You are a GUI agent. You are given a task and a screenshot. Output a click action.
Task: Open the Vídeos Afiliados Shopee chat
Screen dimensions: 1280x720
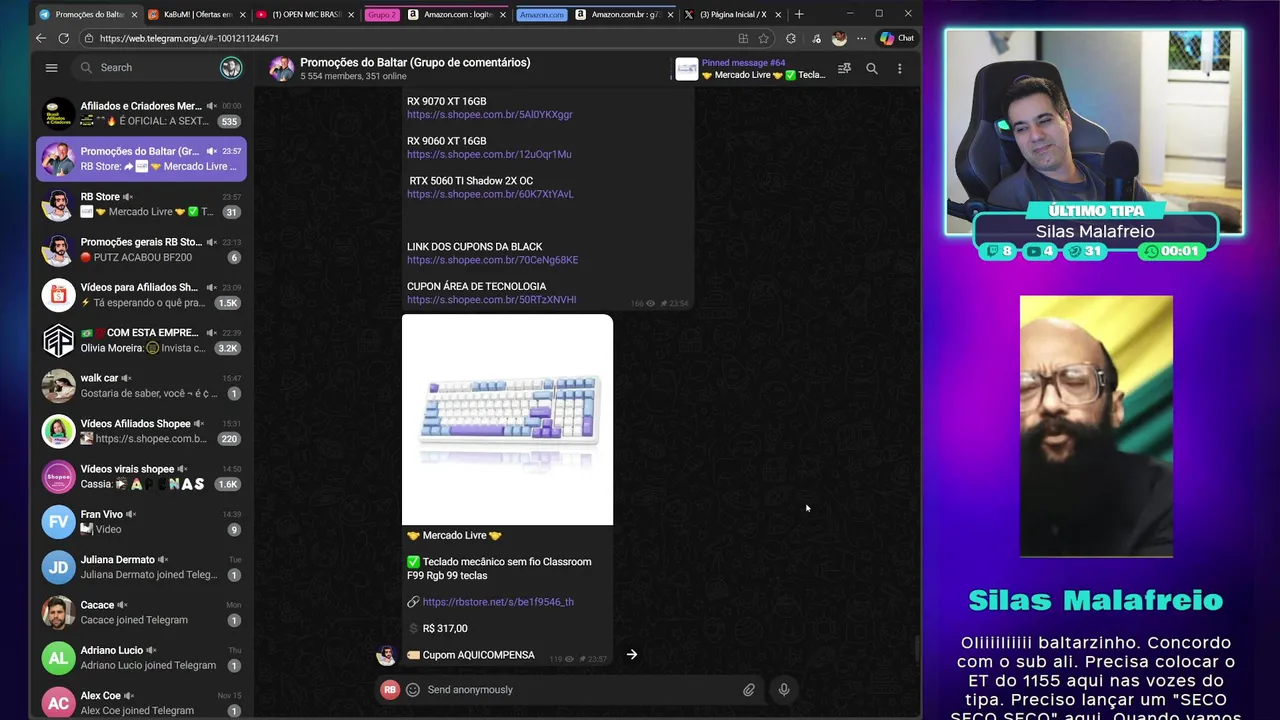tap(141, 431)
